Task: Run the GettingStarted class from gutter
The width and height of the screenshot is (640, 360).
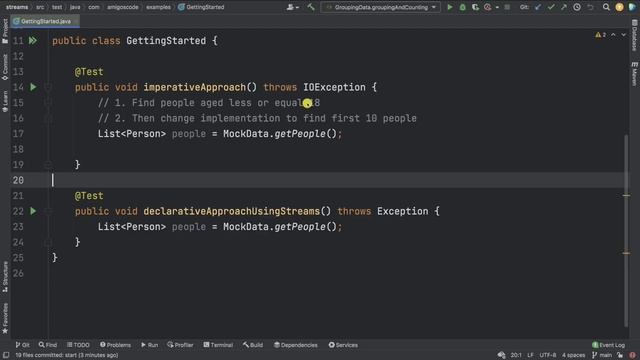Action: click(33, 40)
